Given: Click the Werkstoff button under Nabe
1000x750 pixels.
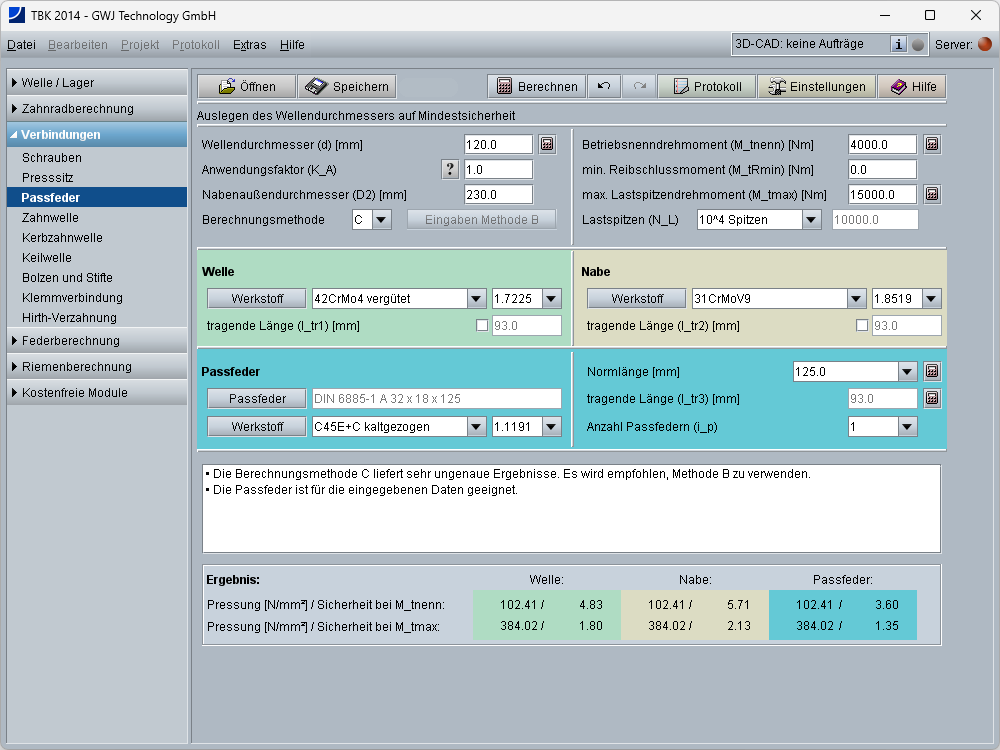Looking at the screenshot, I should [x=637, y=299].
